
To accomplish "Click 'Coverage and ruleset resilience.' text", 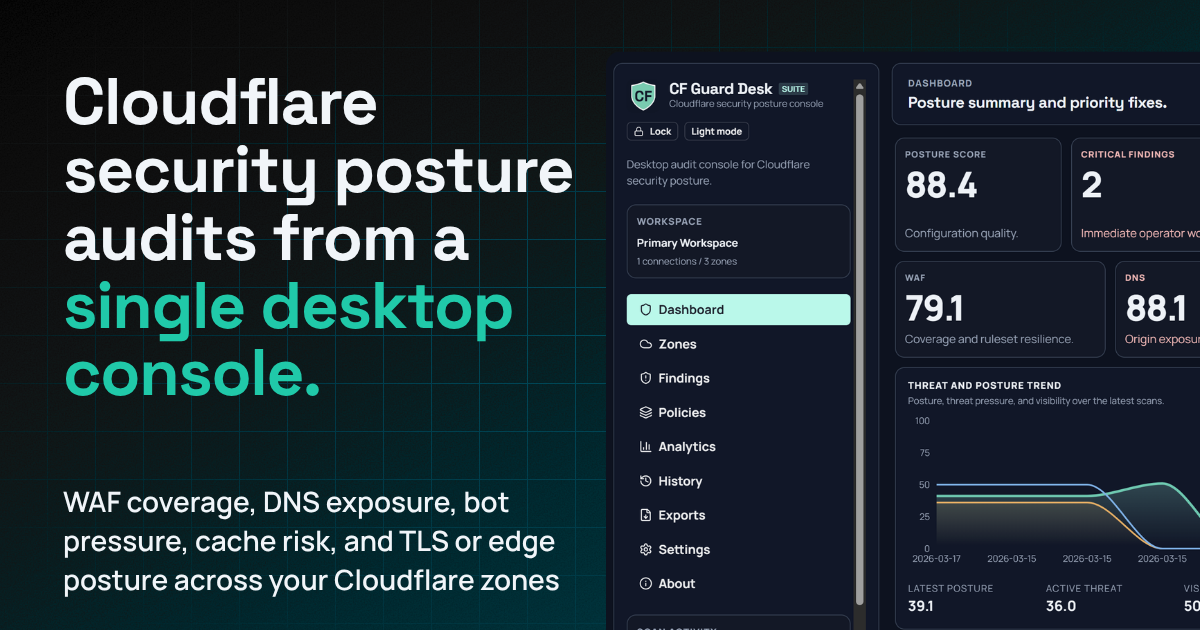I will point(989,339).
